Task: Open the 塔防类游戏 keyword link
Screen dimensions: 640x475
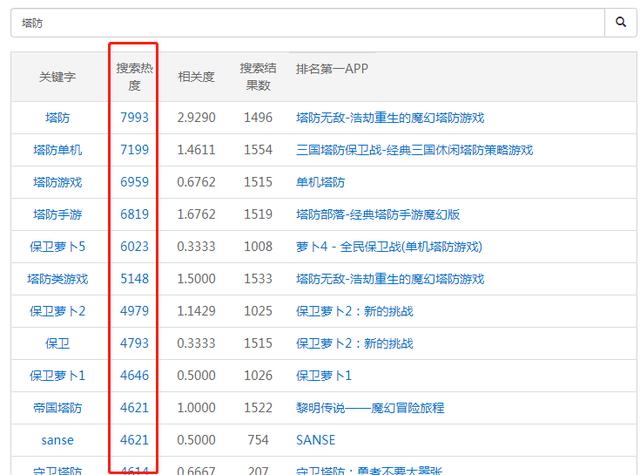Action: click(x=58, y=279)
